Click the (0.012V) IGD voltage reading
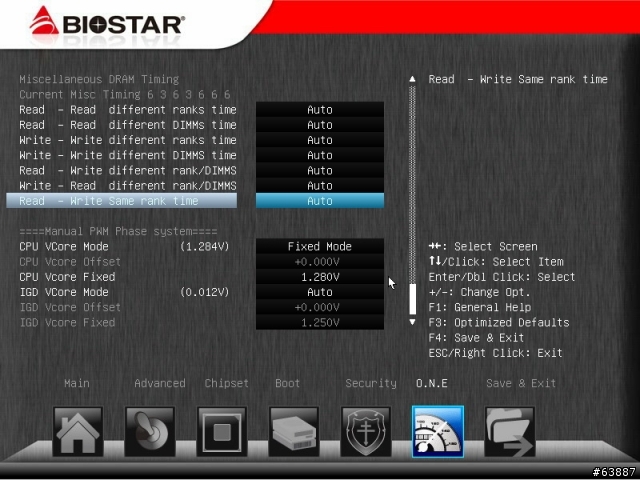 click(204, 292)
